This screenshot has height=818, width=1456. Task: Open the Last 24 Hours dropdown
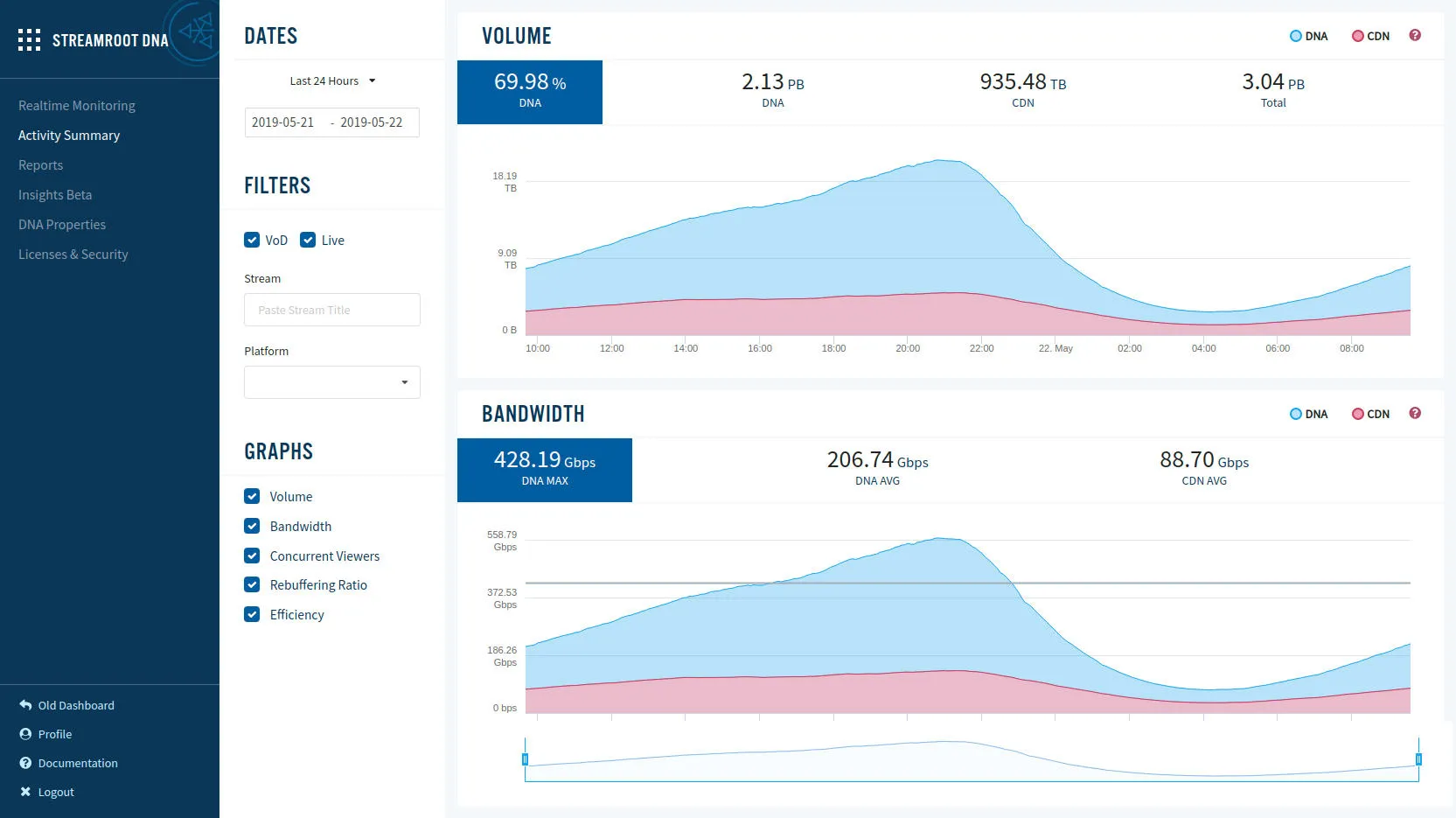pyautogui.click(x=332, y=80)
